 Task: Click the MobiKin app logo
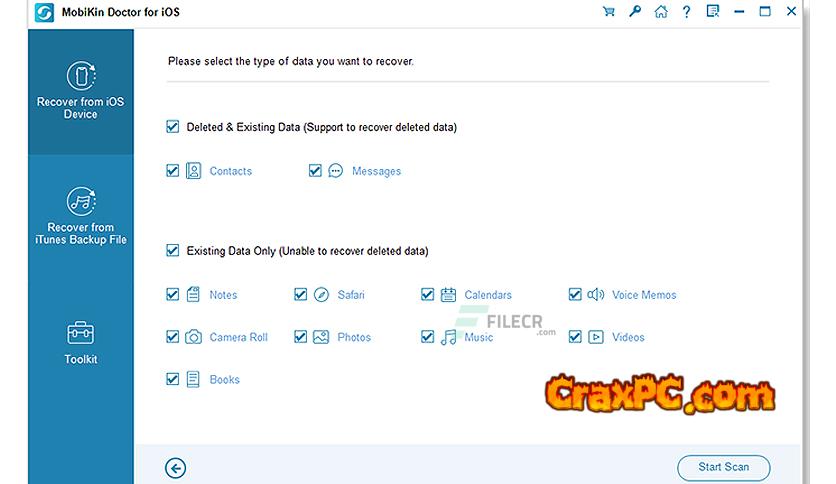pos(44,12)
